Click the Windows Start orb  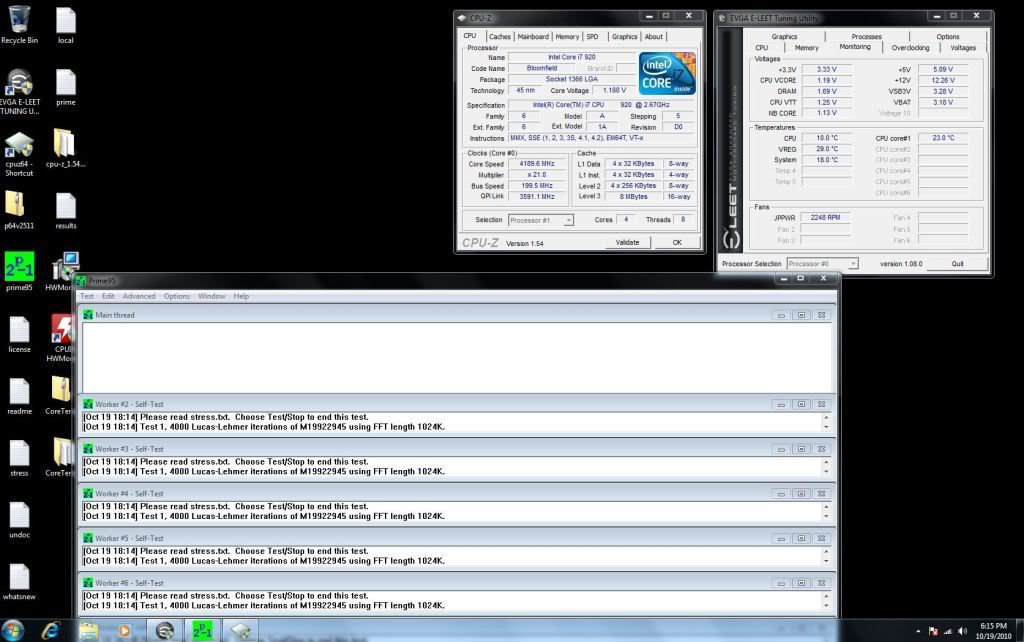point(14,630)
